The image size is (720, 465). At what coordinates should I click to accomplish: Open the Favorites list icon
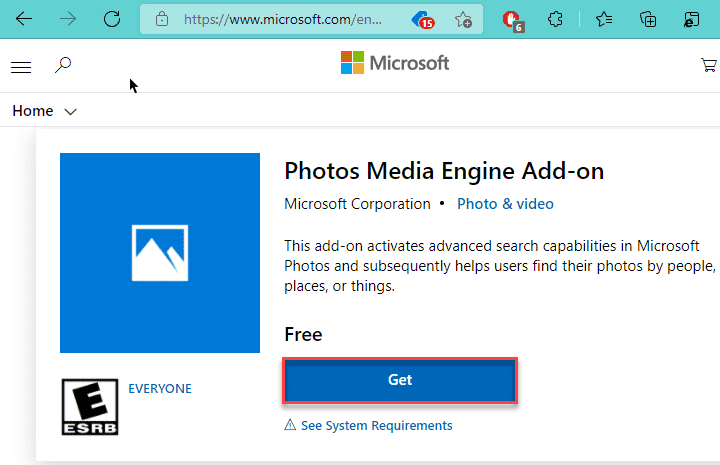point(604,19)
